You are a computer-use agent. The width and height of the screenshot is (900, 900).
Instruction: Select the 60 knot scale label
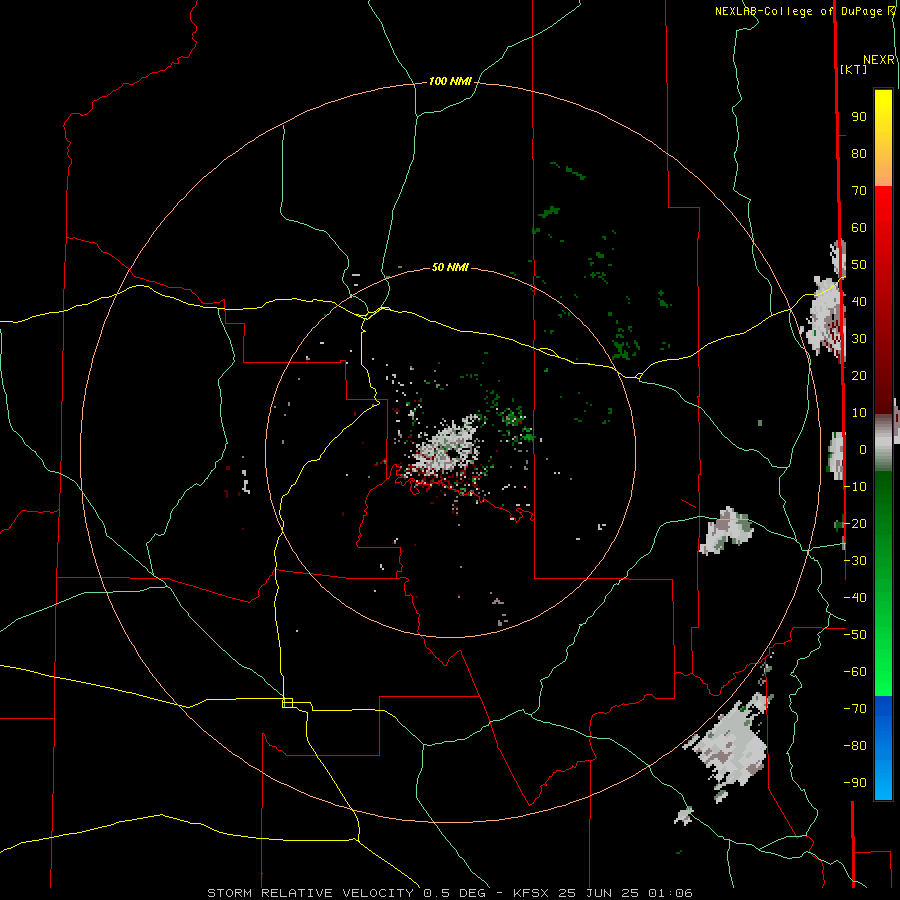[x=859, y=228]
